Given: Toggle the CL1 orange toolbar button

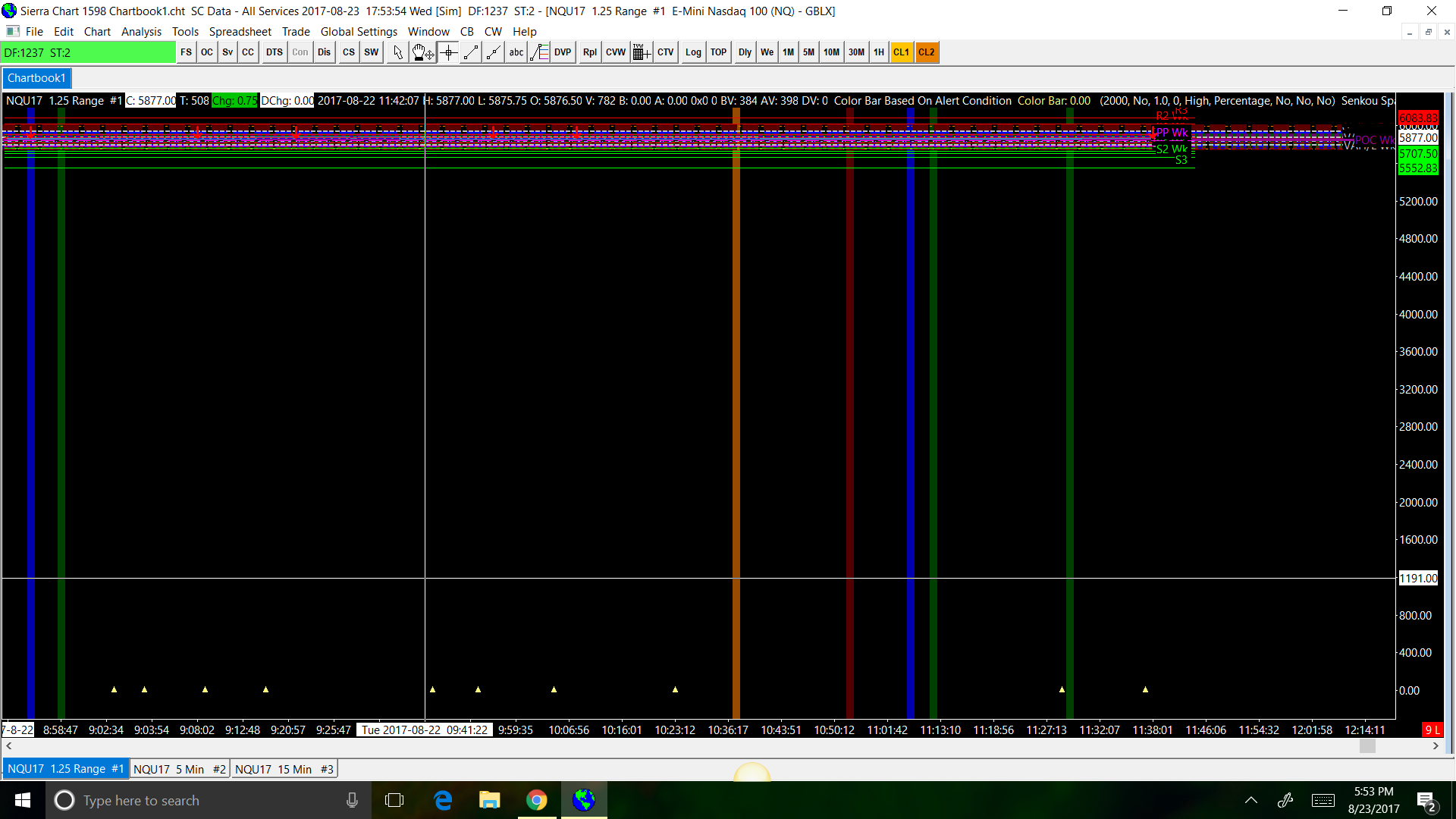Looking at the screenshot, I should (x=901, y=52).
